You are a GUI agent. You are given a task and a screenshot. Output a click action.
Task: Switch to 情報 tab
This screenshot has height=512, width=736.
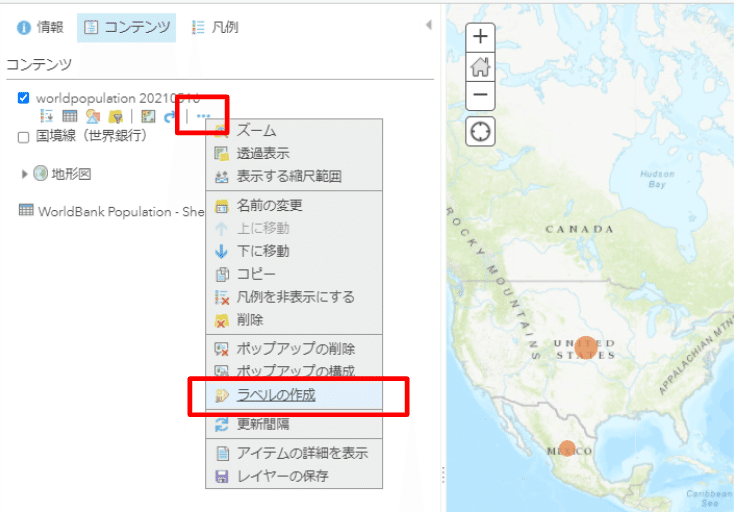[x=40, y=27]
